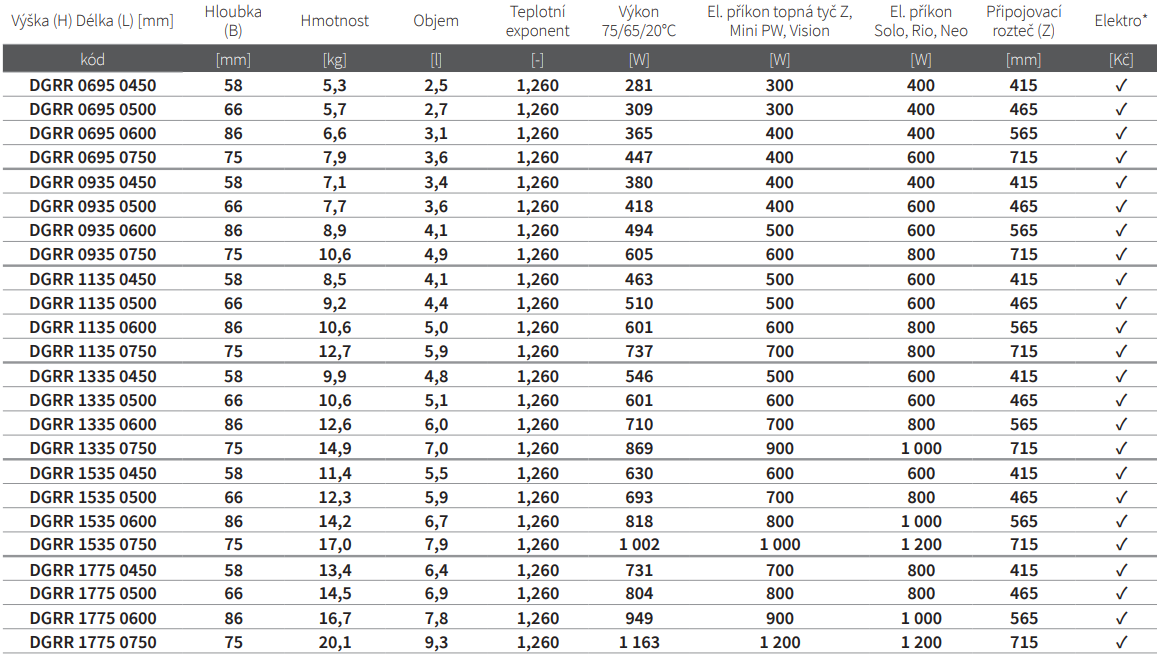Click the Výkon 75/65/20°C column header
This screenshot has height=671, width=1162.
tap(639, 21)
